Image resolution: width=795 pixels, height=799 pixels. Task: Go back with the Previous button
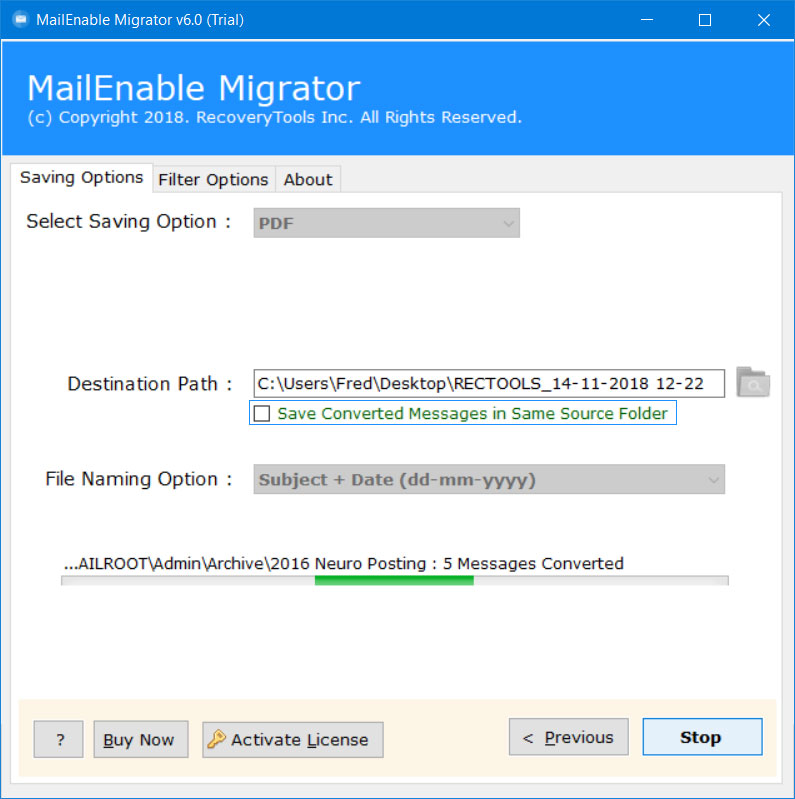[569, 737]
